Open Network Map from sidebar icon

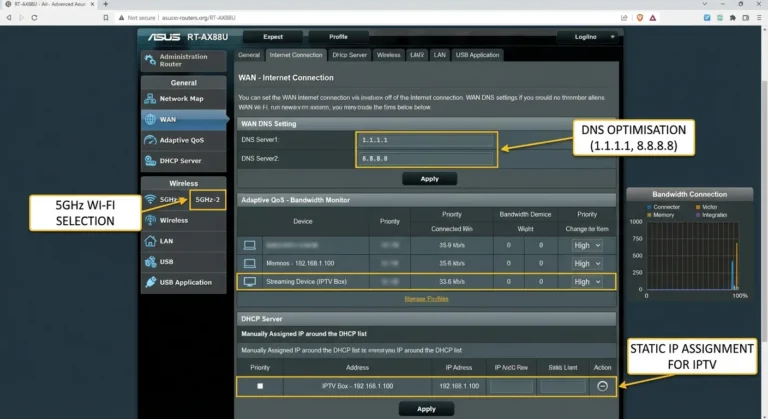tap(150, 99)
